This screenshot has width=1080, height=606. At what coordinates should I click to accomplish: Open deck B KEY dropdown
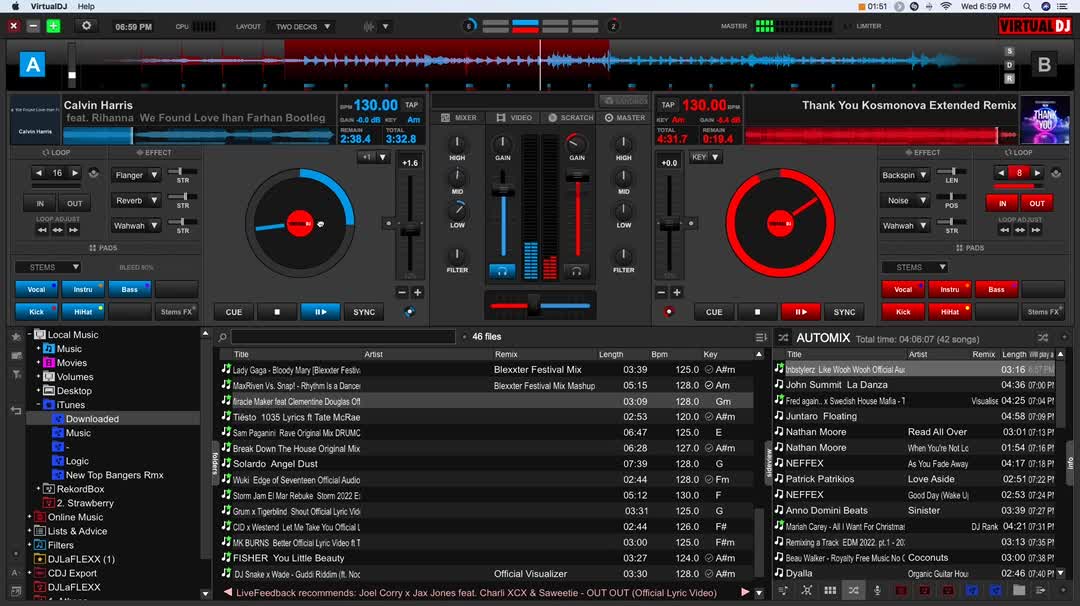705,157
